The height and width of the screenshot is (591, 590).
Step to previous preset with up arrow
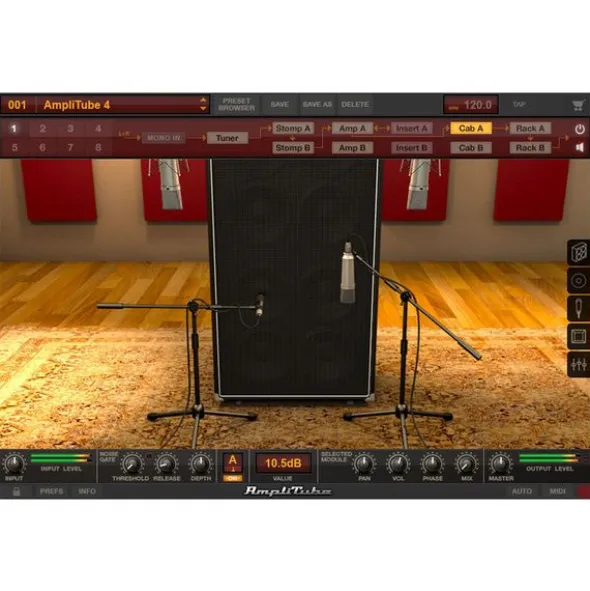click(203, 100)
